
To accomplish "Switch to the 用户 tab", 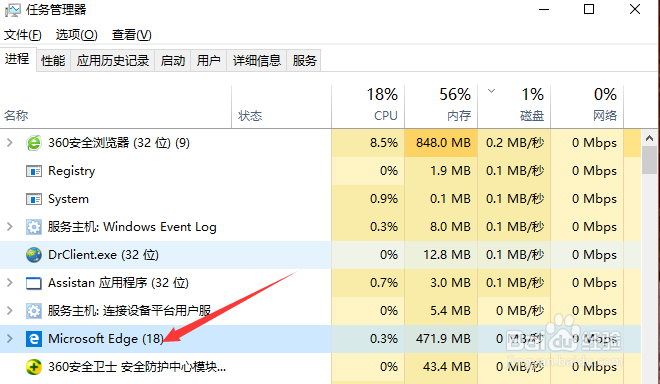I will [x=209, y=61].
